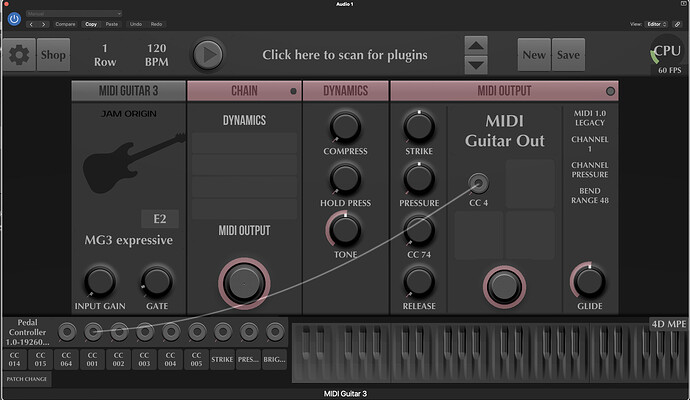Open the settings gear icon

pos(19,54)
